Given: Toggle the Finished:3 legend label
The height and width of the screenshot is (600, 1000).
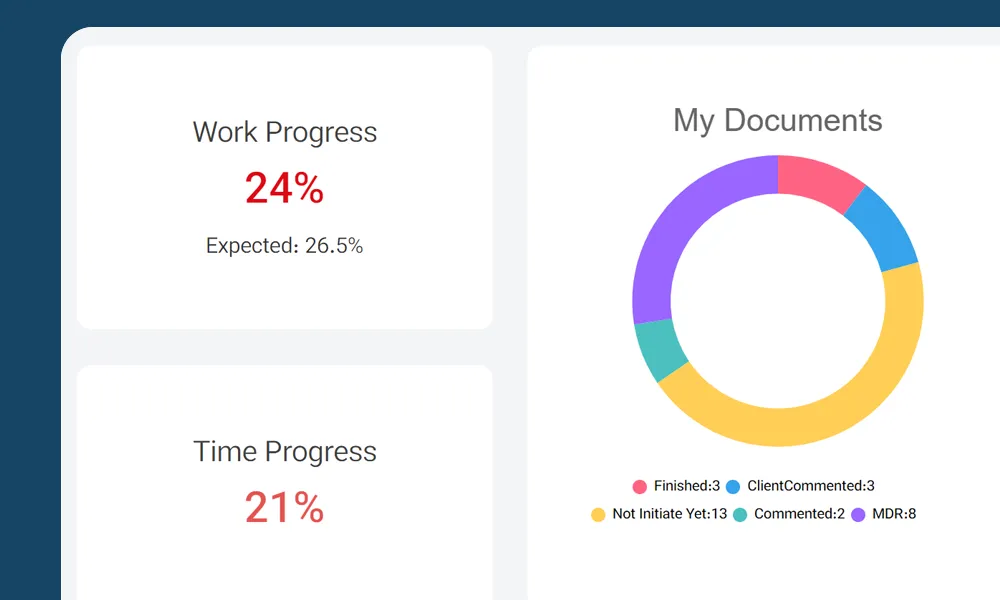Looking at the screenshot, I should click(687, 487).
